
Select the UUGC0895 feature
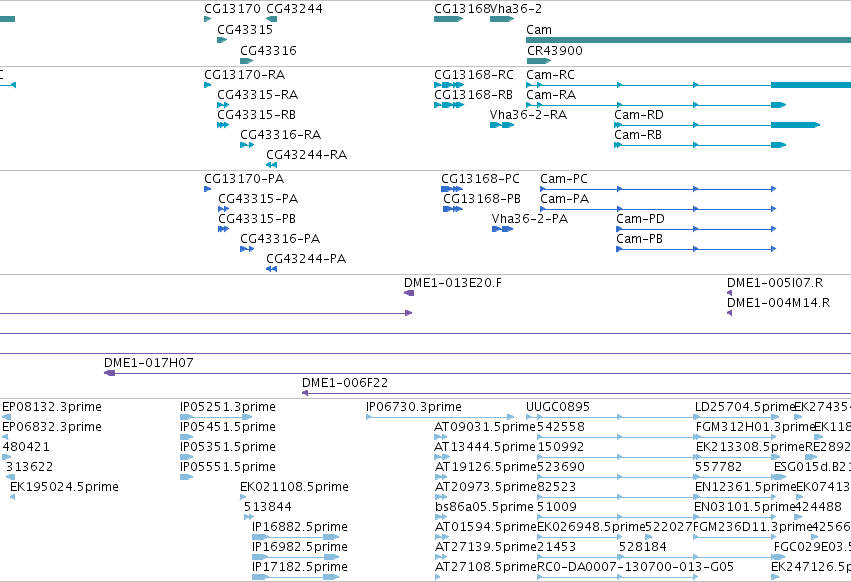pyautogui.click(x=557, y=407)
